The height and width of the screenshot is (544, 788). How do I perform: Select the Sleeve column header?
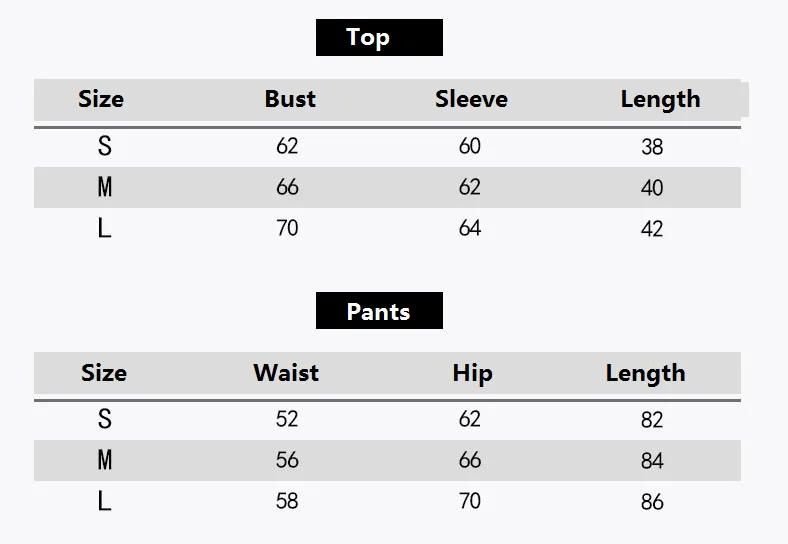[471, 99]
